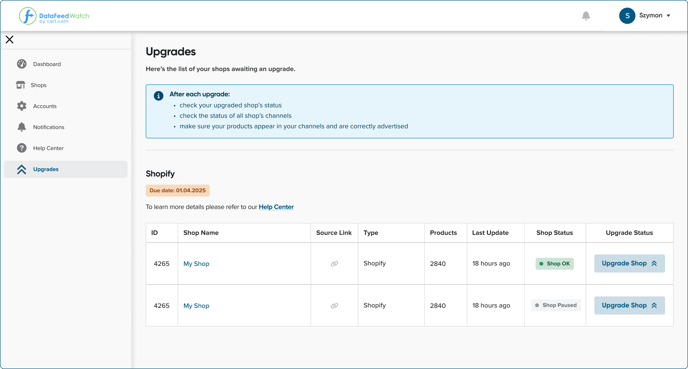The image size is (688, 369).
Task: Click the Shop Name column header
Action: click(x=201, y=233)
